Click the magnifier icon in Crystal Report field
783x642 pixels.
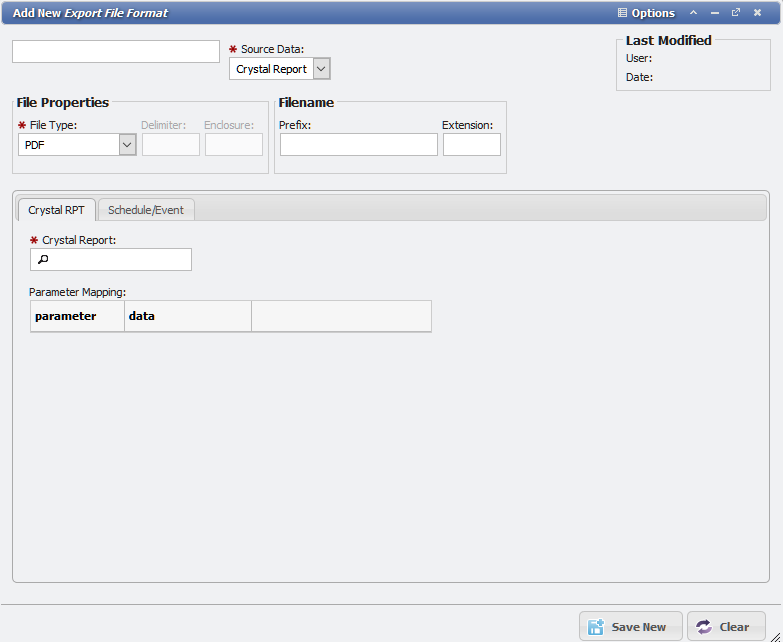click(x=42, y=260)
